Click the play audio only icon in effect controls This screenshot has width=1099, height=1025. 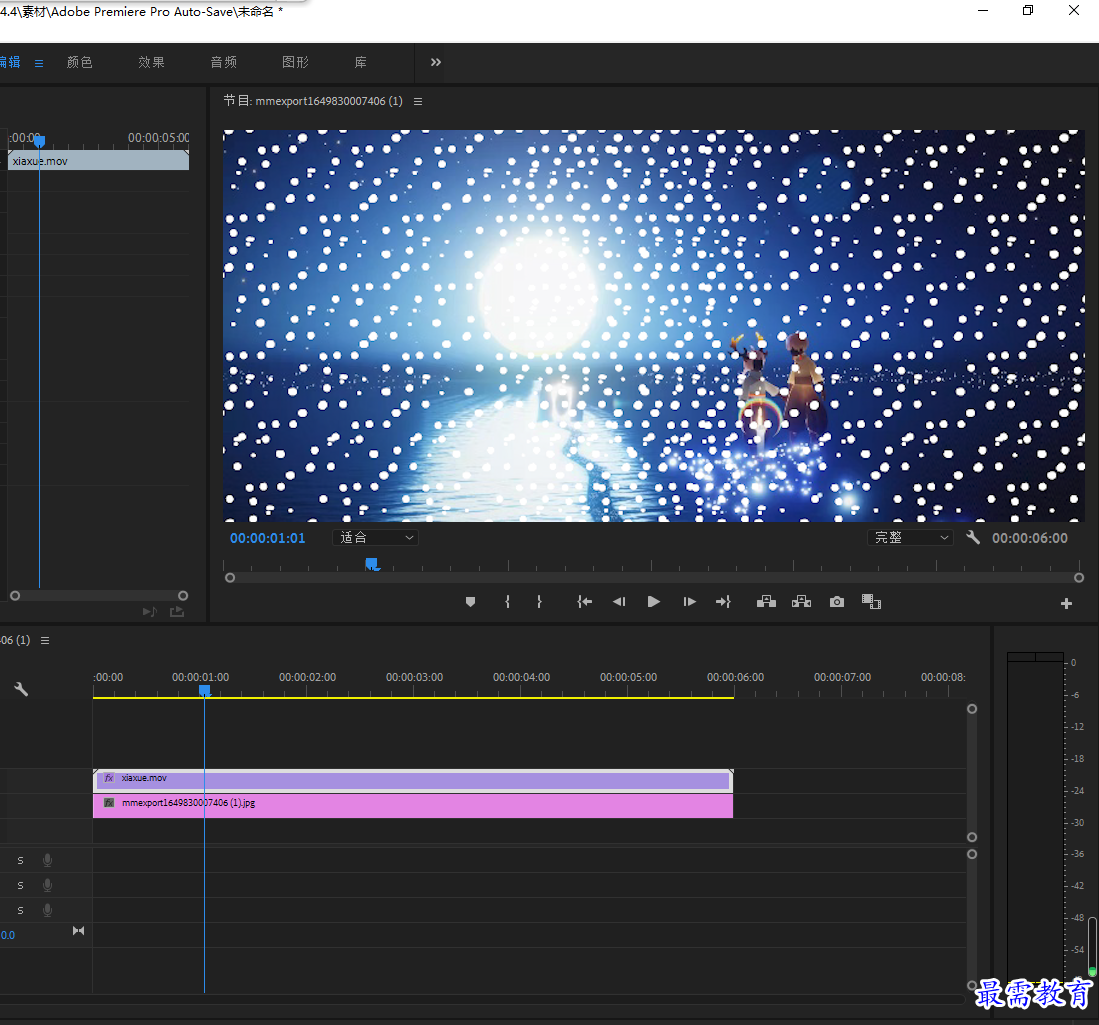pyautogui.click(x=149, y=612)
